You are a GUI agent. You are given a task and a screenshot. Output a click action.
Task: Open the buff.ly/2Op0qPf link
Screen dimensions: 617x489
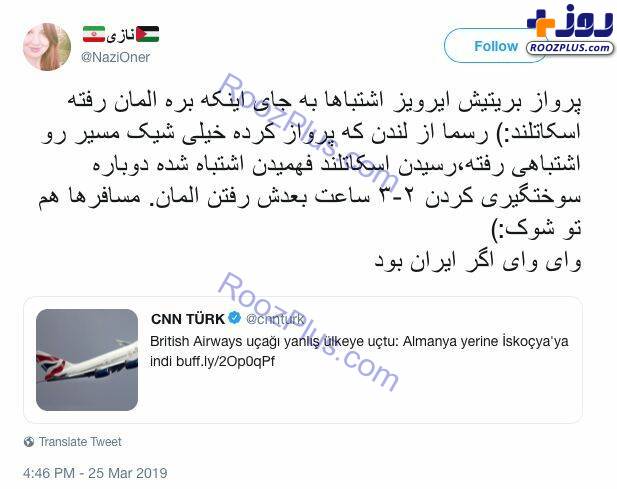pyautogui.click(x=225, y=361)
